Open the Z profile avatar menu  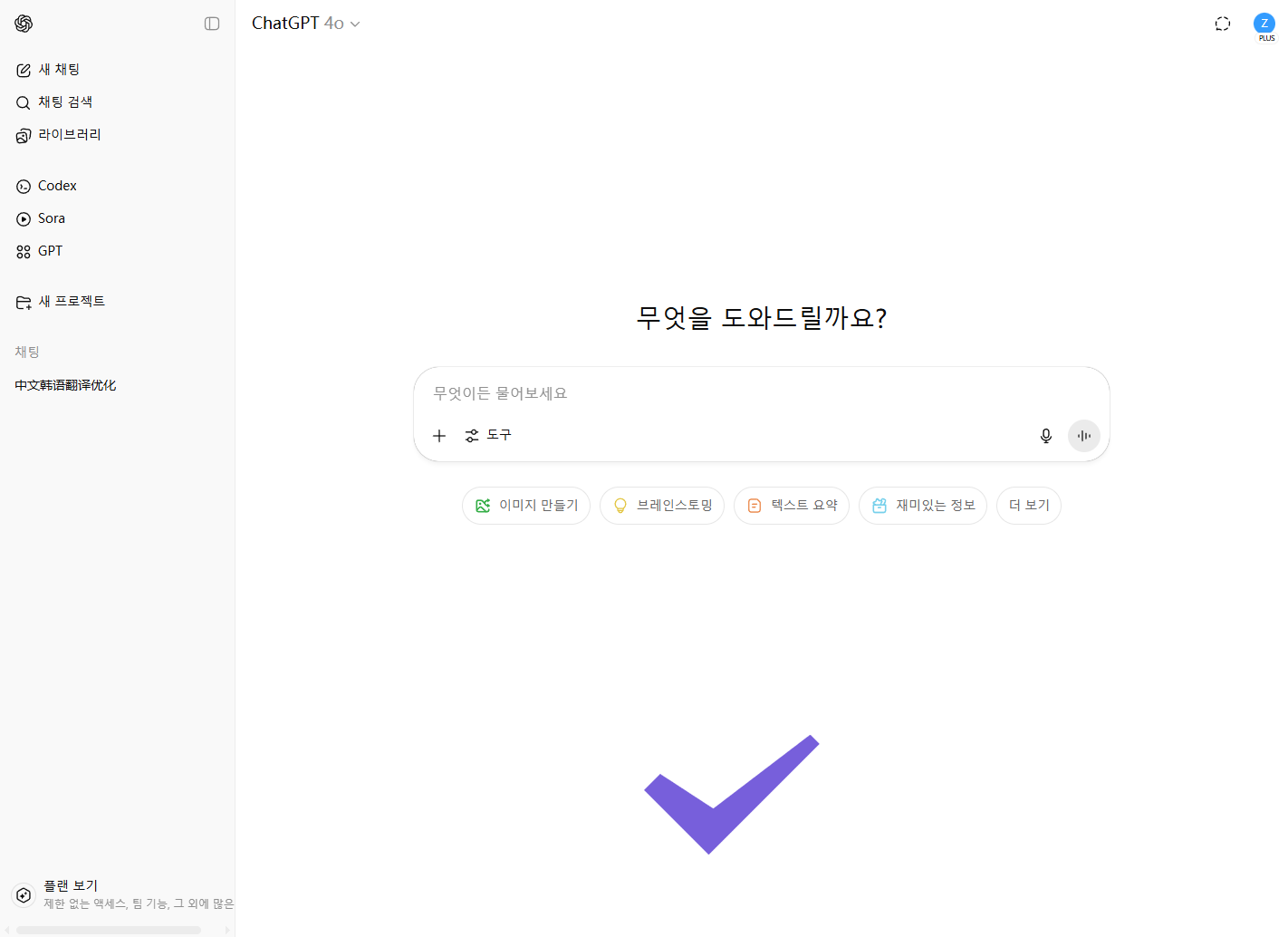1264,24
